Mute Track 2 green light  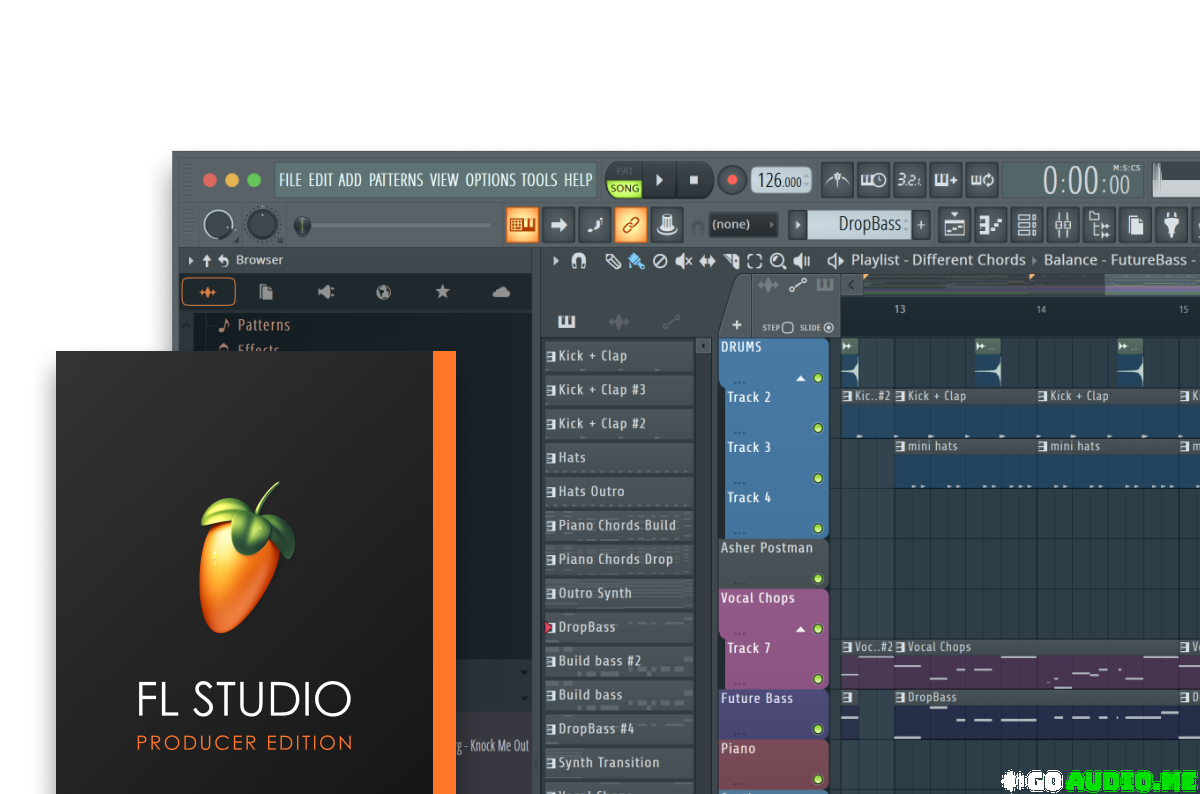point(817,428)
